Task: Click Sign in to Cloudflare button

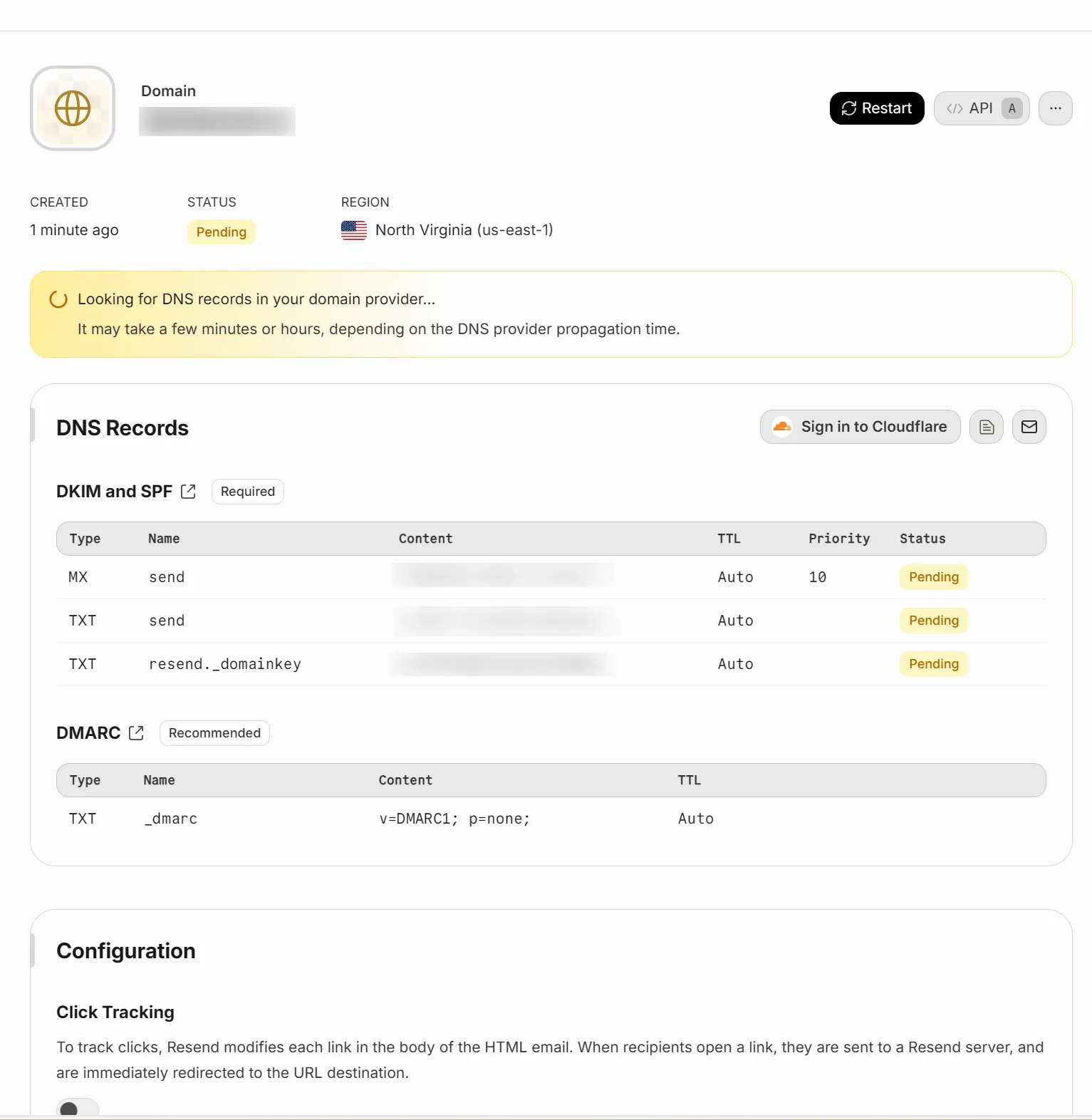Action: click(860, 427)
